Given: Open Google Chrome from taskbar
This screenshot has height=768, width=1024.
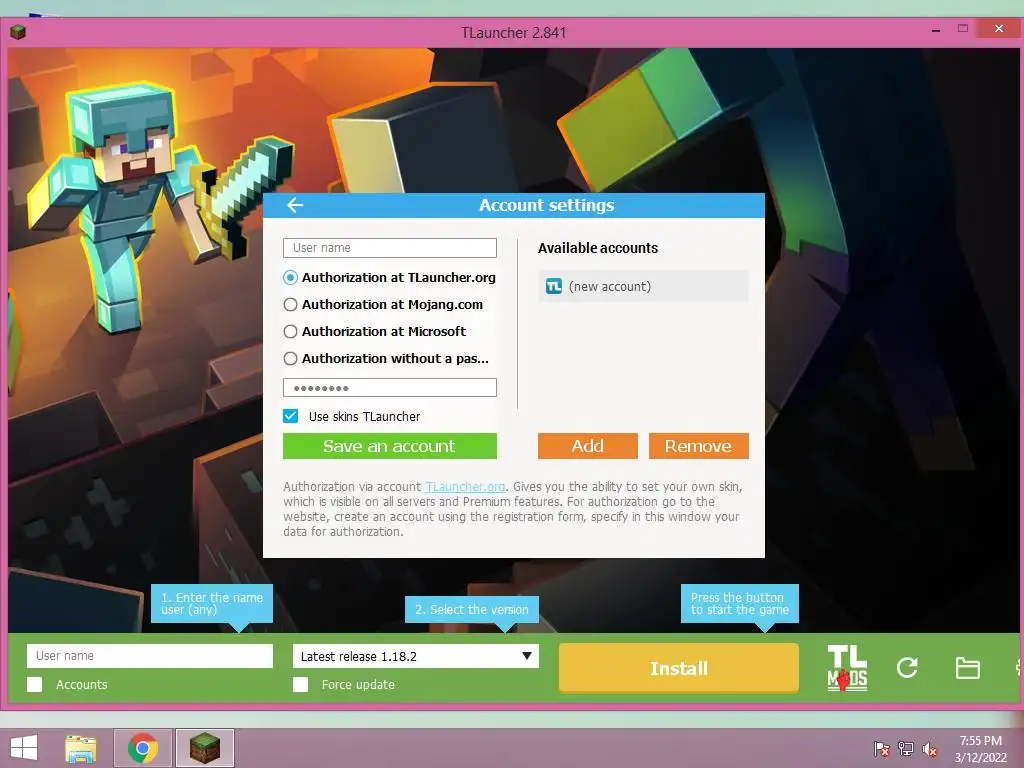Looking at the screenshot, I should click(x=143, y=748).
